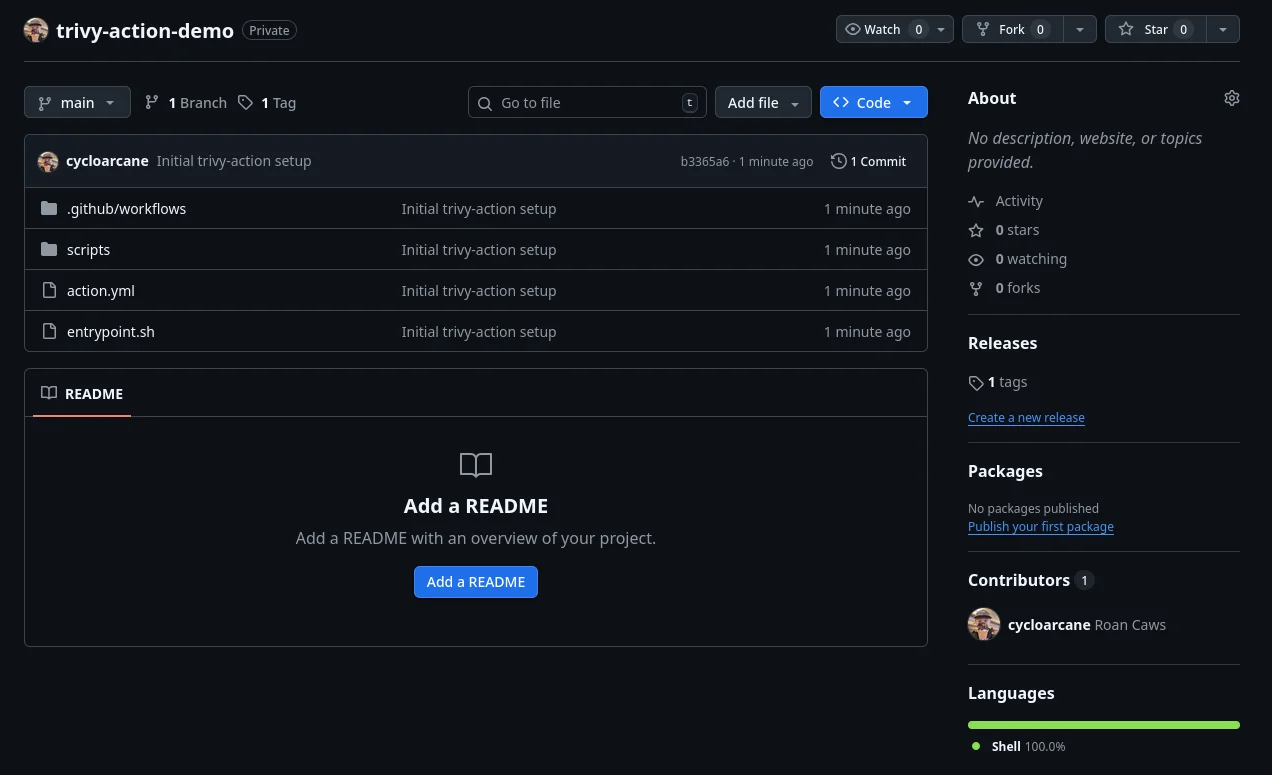The image size is (1272, 775).
Task: Open the Releases heading link
Action: tap(1002, 343)
